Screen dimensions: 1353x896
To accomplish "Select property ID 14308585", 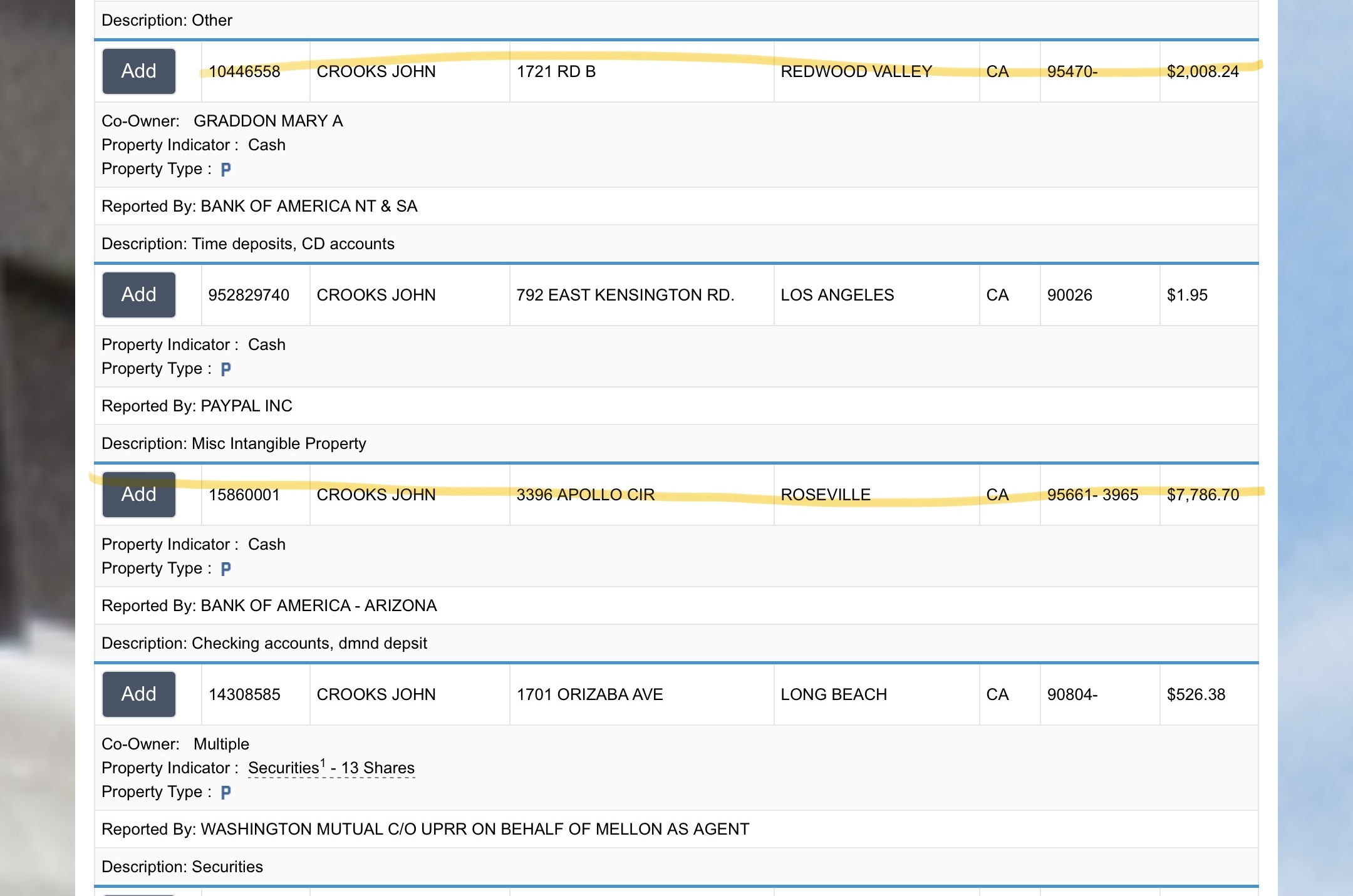I will [244, 695].
